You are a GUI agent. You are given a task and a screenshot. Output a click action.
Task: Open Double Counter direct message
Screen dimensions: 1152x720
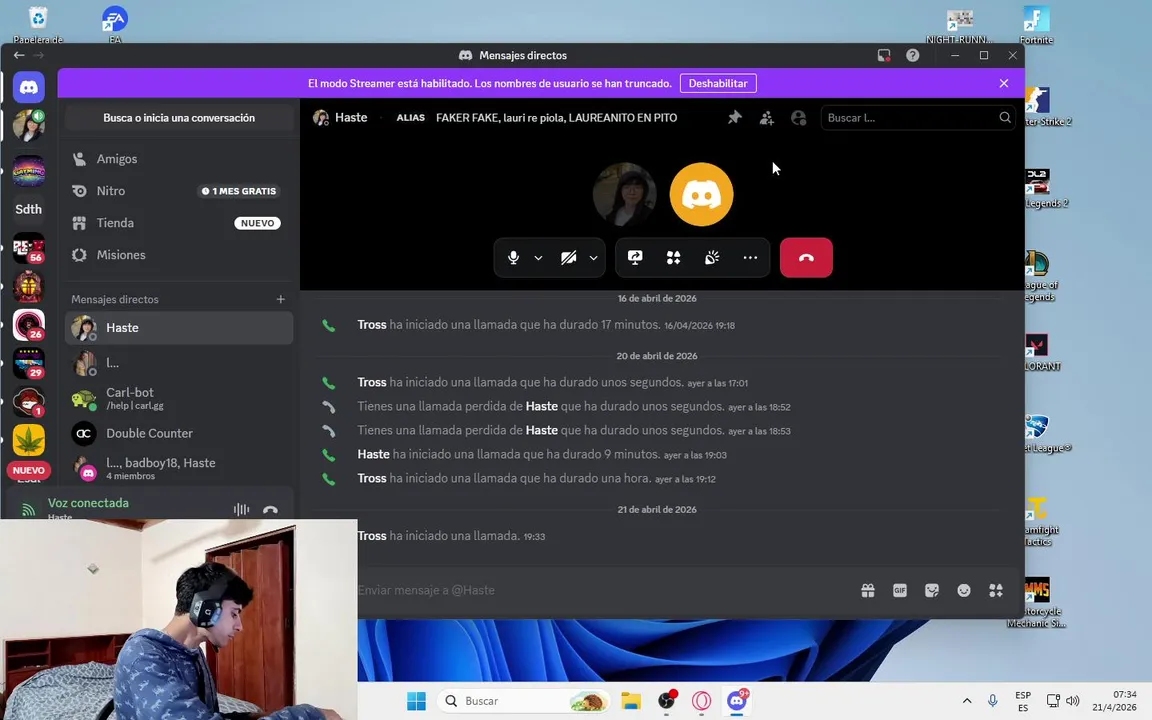179,433
